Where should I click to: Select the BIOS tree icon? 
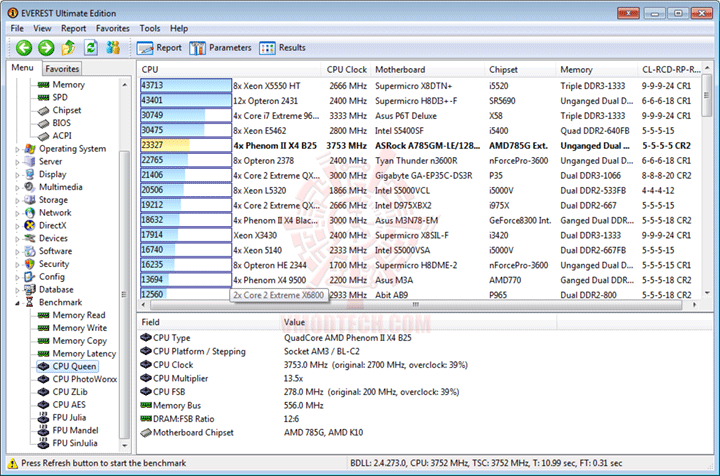click(43, 123)
